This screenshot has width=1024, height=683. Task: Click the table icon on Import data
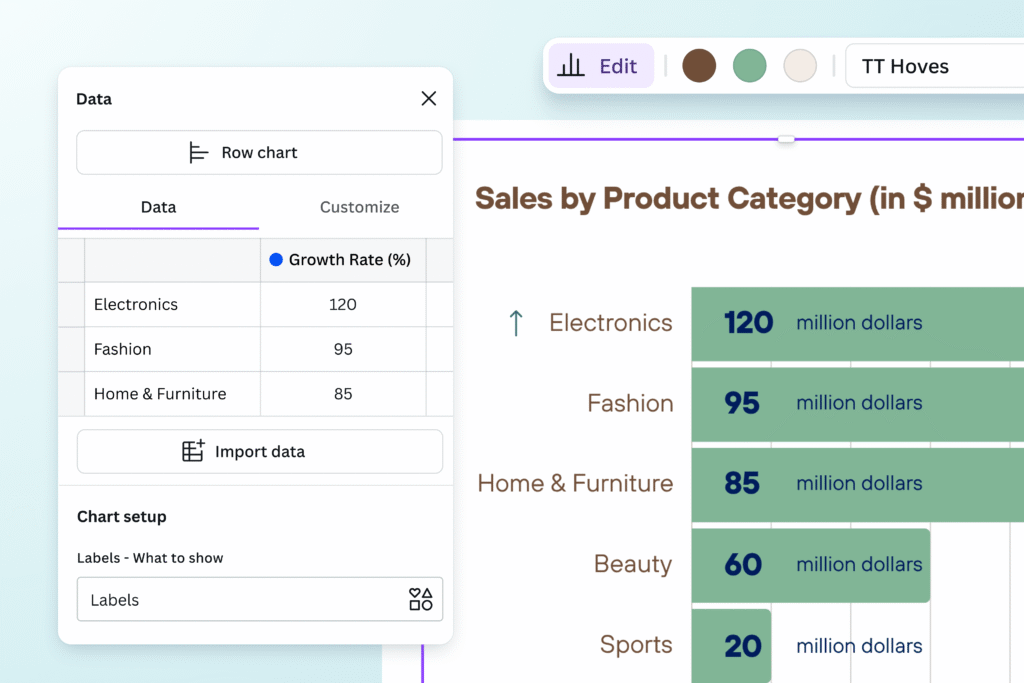193,452
